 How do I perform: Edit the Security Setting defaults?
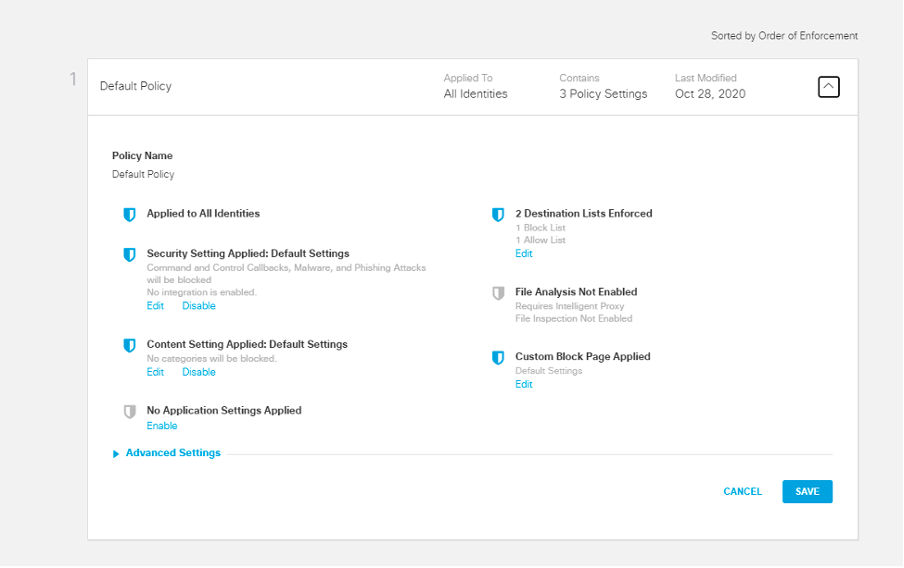click(155, 306)
